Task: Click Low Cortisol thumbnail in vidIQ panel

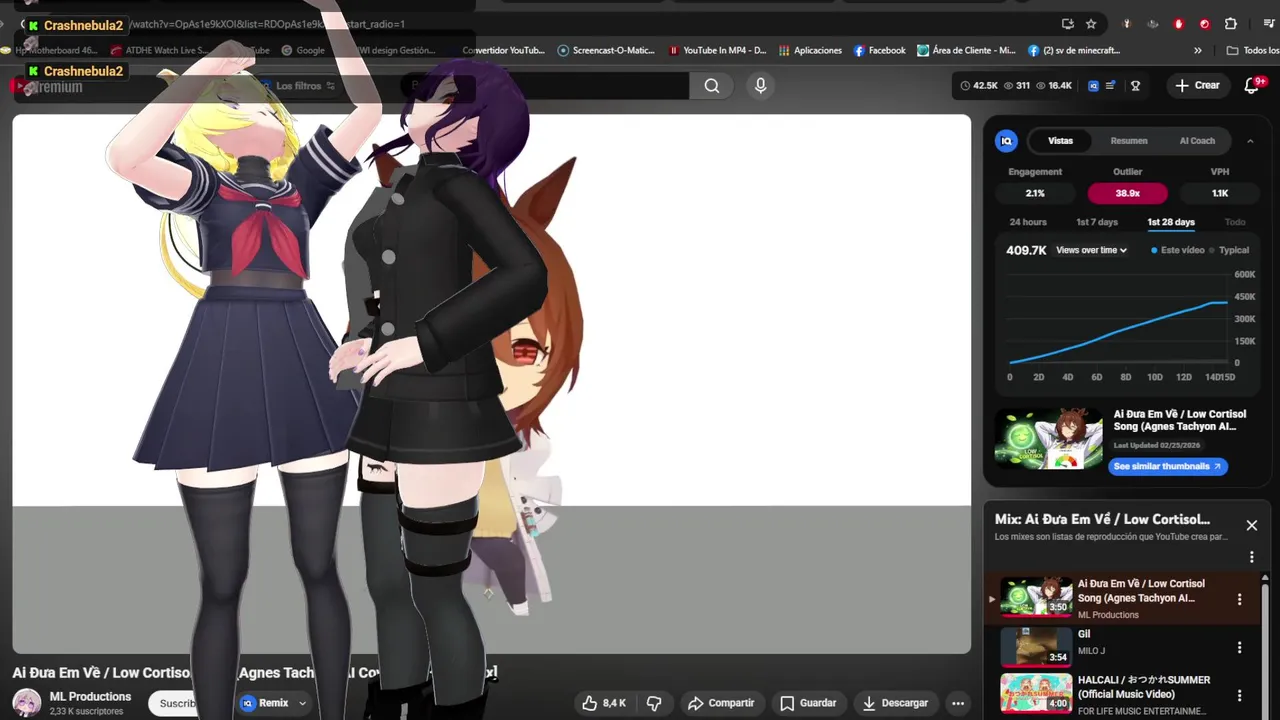Action: 1049,438
